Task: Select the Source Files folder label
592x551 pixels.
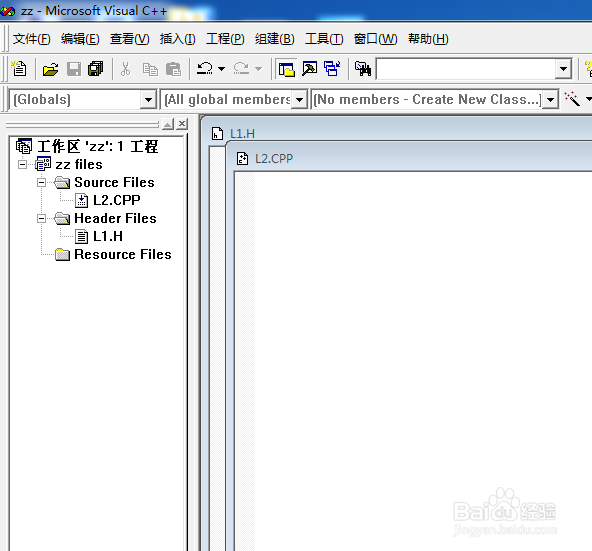Action: click(x=114, y=182)
